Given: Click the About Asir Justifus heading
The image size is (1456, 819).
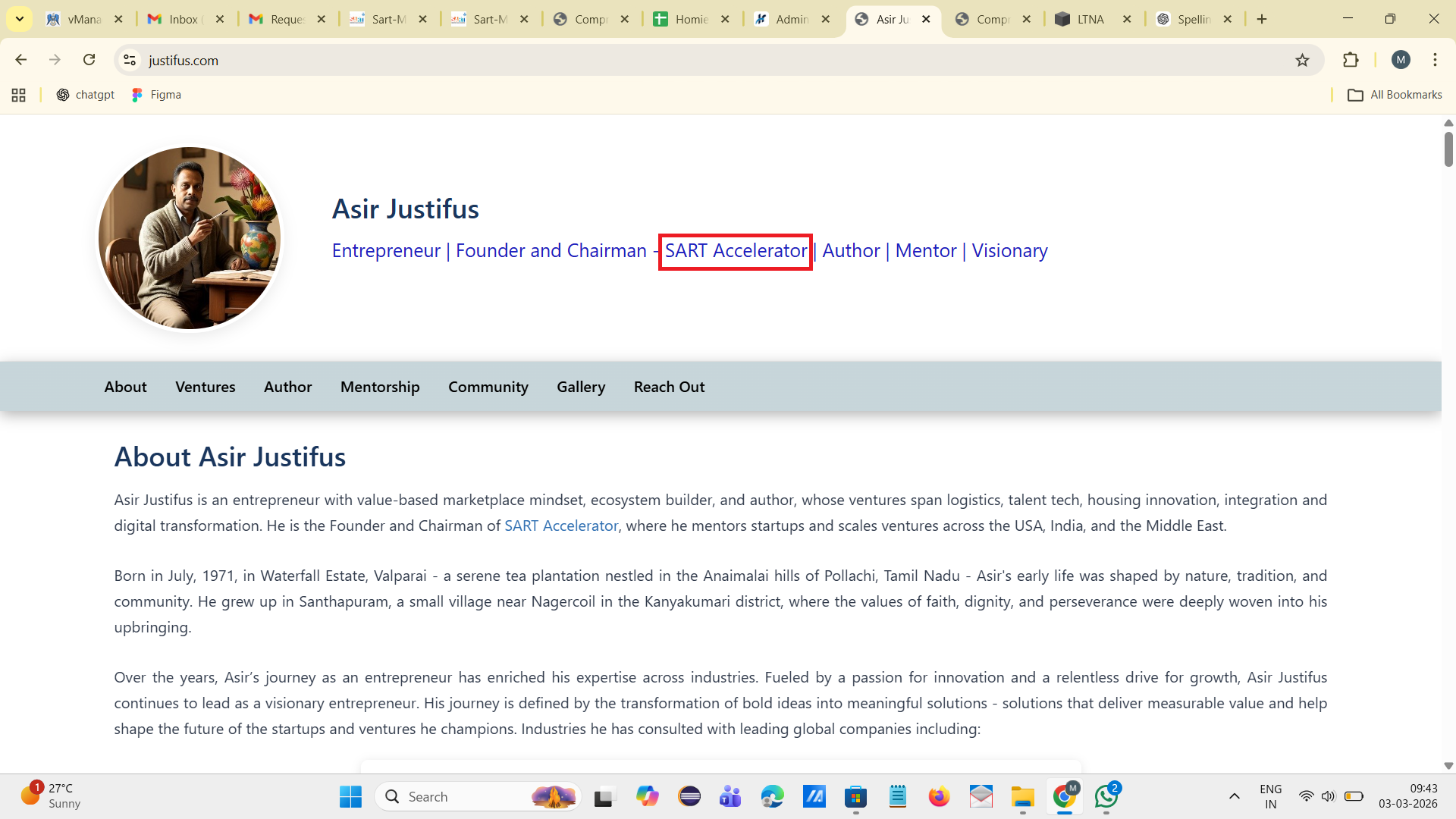Looking at the screenshot, I should point(230,457).
